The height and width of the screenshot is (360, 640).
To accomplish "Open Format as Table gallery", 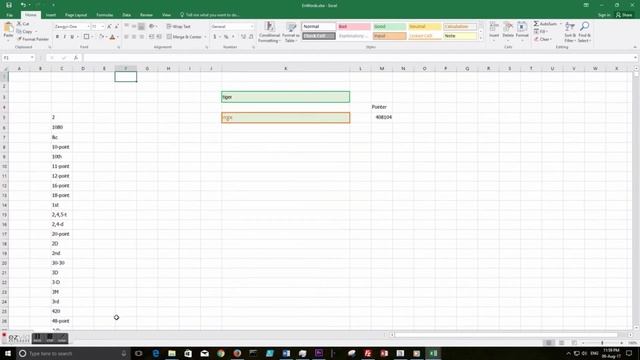I will point(291,32).
